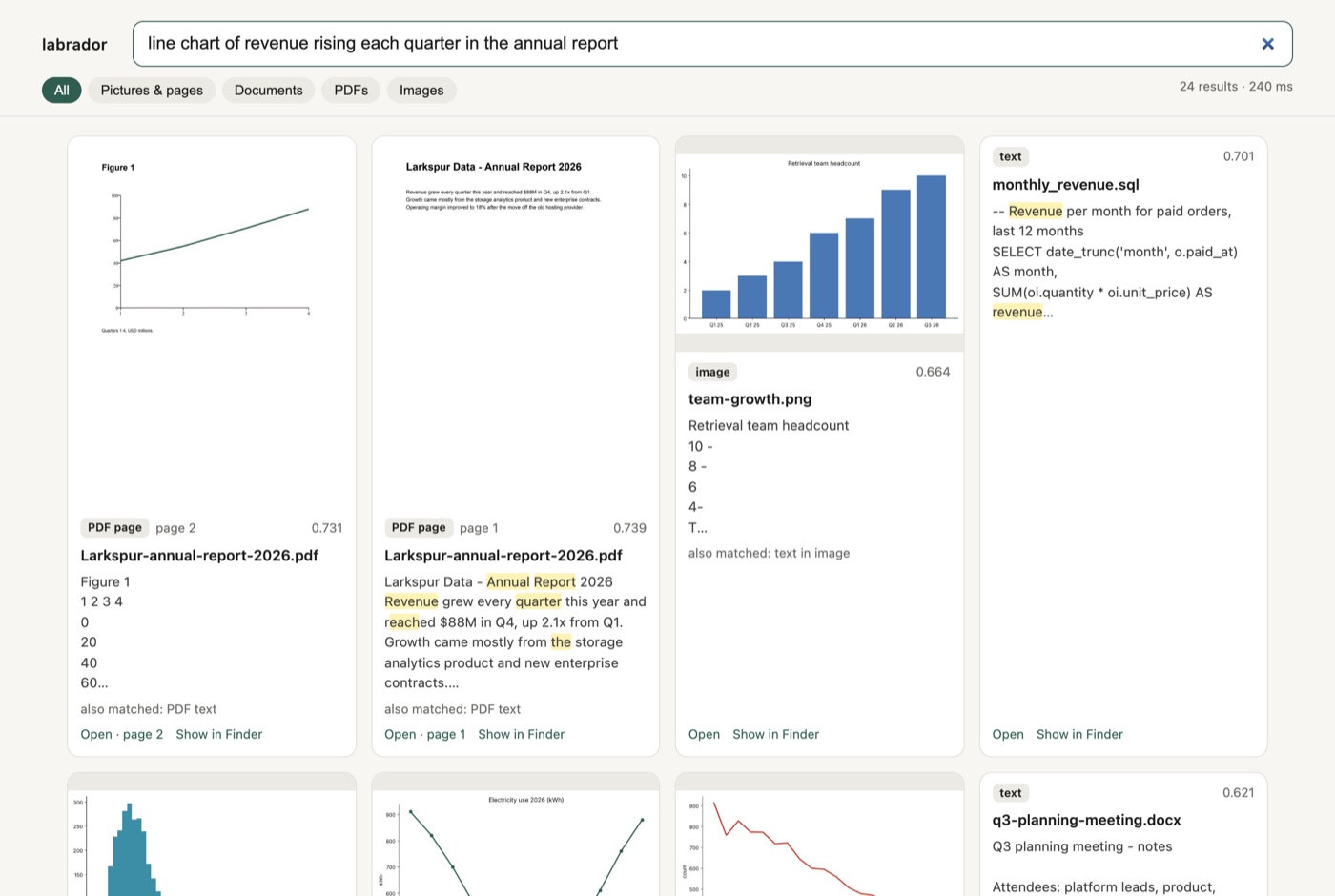Click the 'PDF page' badge beside 'page 2'
The image size is (1335, 896).
114,527
